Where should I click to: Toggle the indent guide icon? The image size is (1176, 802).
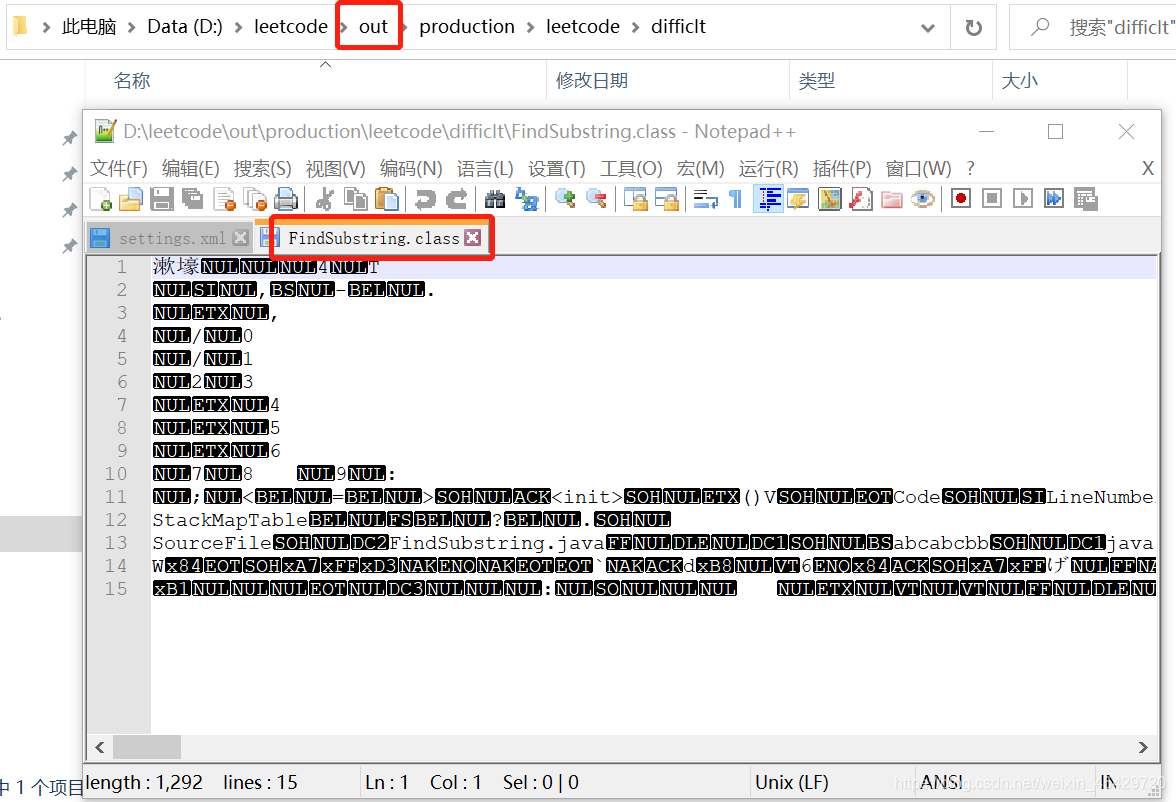coord(768,199)
